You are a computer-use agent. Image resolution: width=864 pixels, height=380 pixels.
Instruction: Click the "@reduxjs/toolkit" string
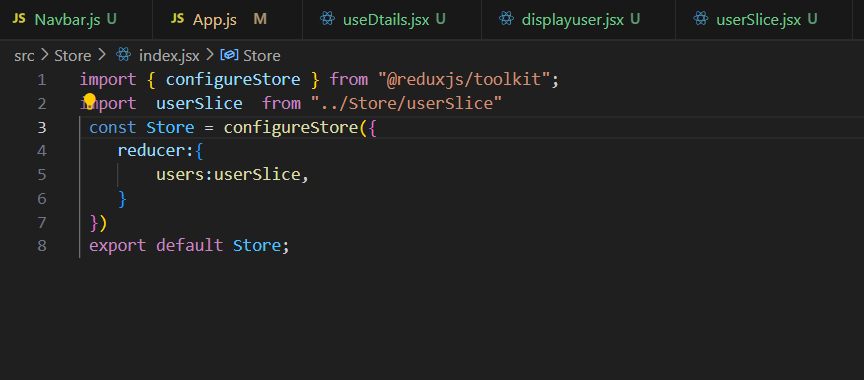click(x=465, y=80)
